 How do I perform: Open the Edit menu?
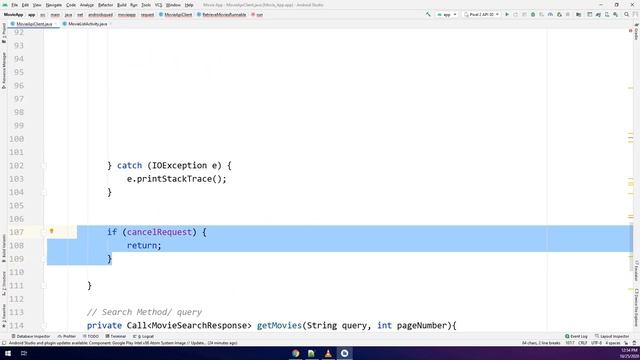coord(25,5)
